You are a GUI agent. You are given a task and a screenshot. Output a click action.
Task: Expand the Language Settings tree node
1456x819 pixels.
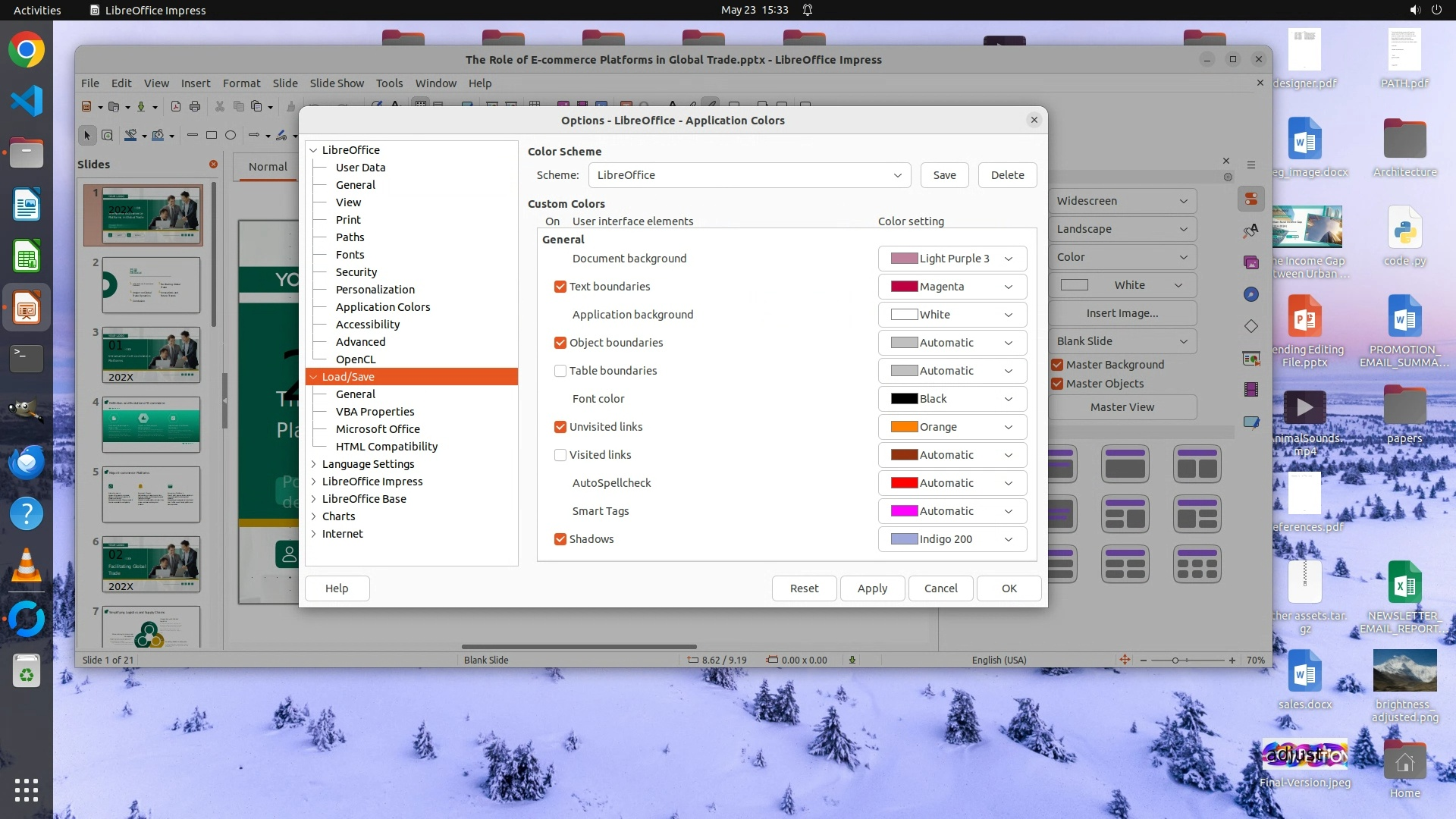314,464
